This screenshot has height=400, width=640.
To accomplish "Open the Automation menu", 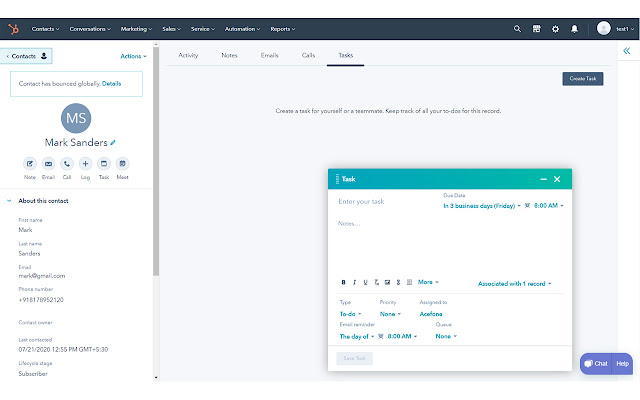I will click(x=242, y=29).
